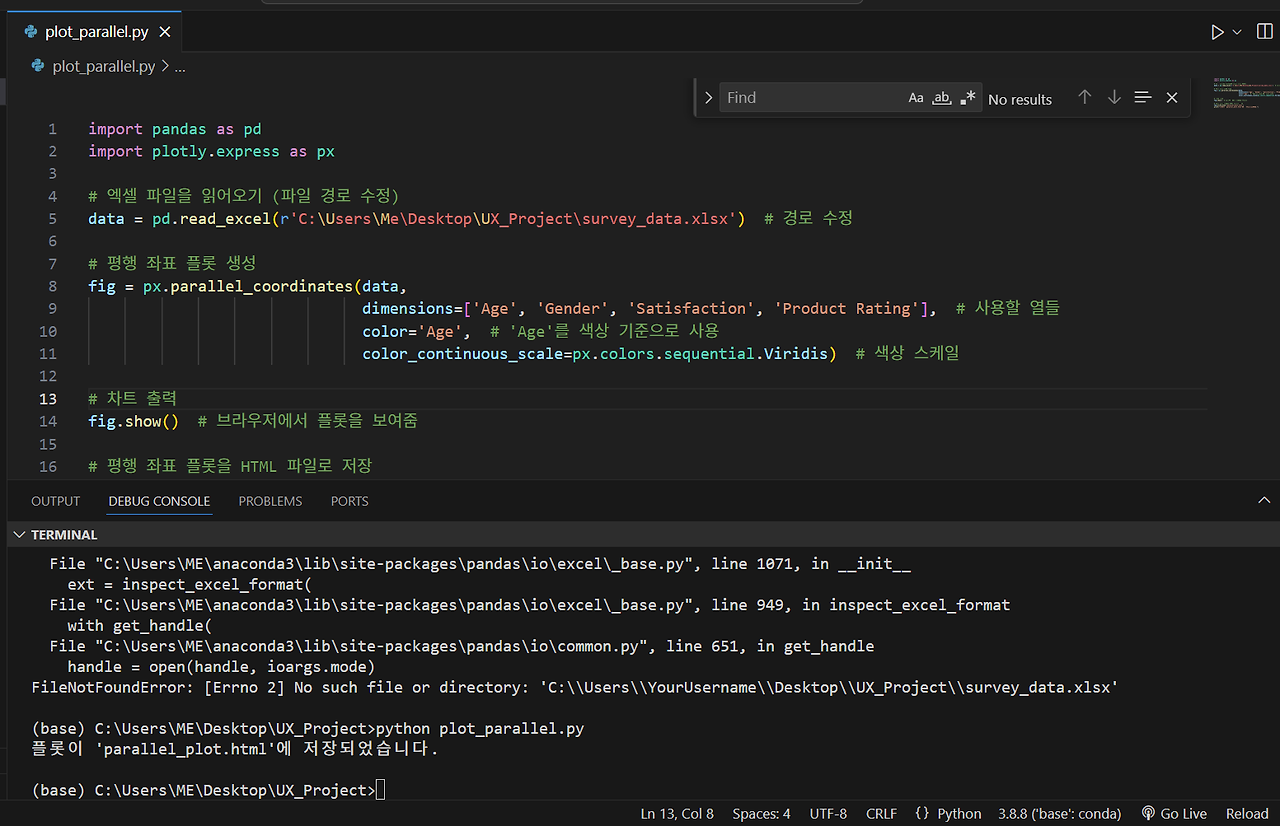
Task: Switch to the OUTPUT panel tab
Action: pyautogui.click(x=56, y=501)
